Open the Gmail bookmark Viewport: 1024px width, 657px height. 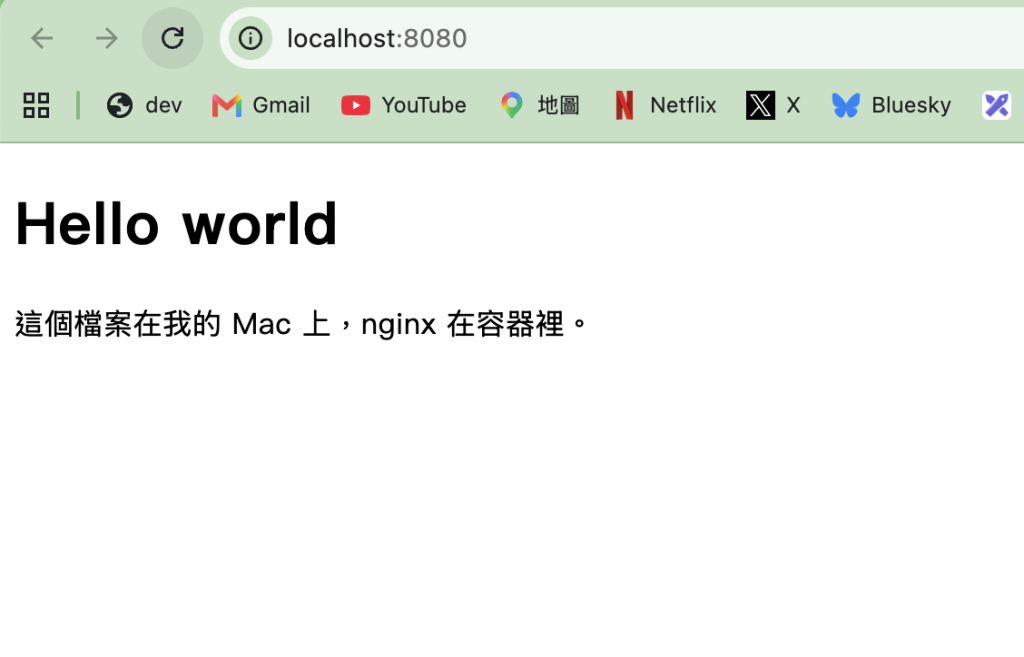pos(261,105)
